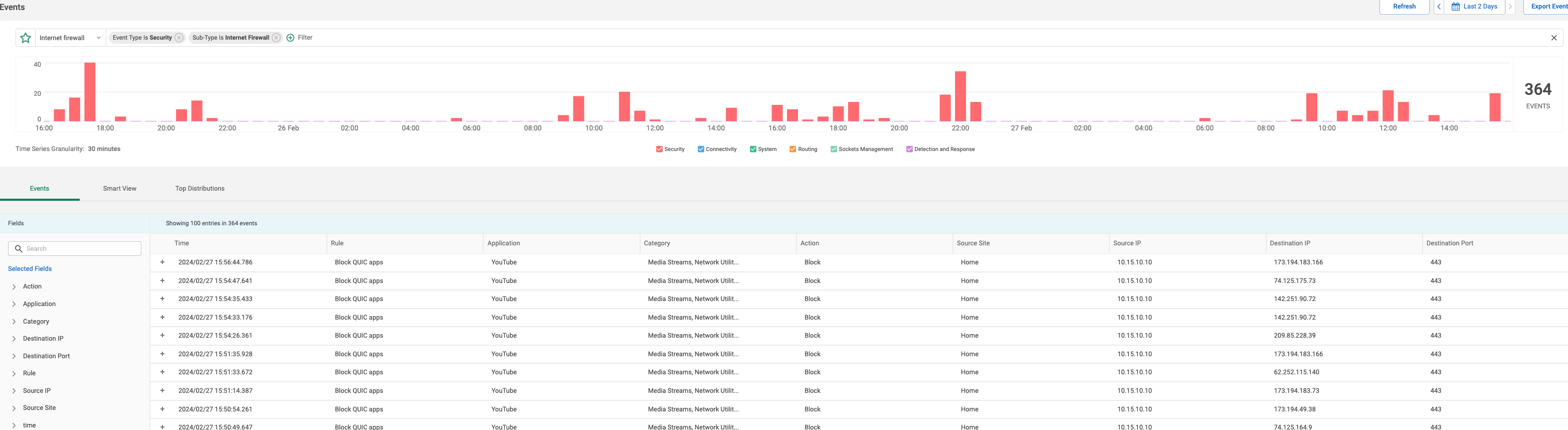Expand the Rule field
Viewport: 1568px width, 430px height.
[14, 374]
